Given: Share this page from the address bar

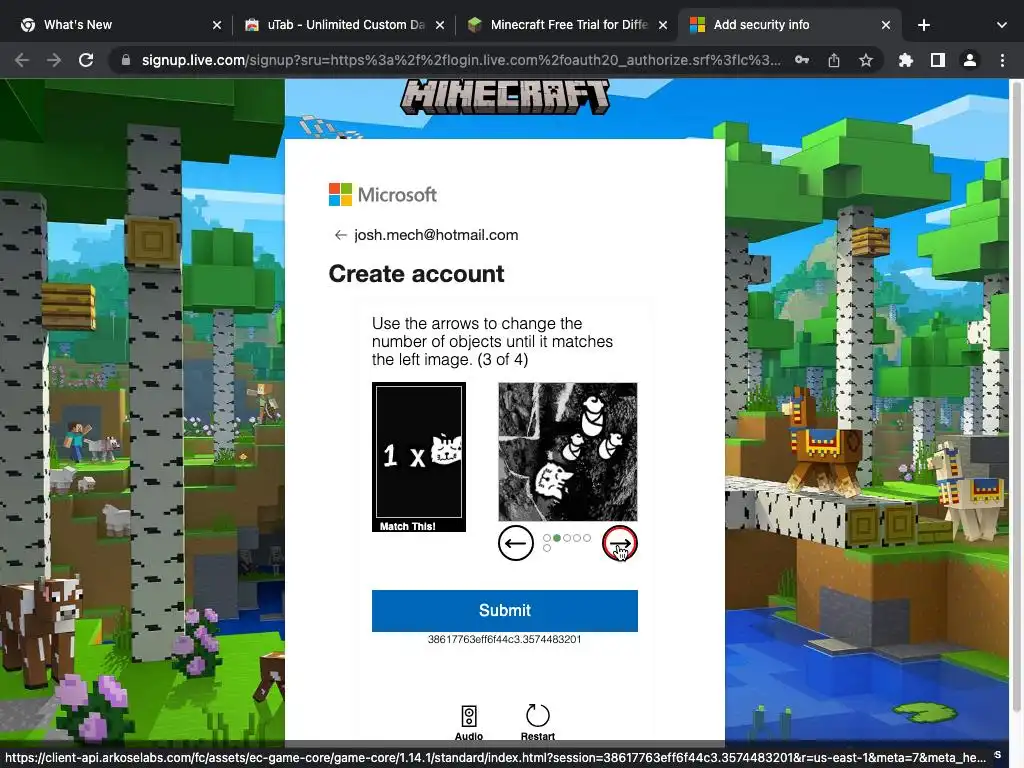Looking at the screenshot, I should 834,60.
